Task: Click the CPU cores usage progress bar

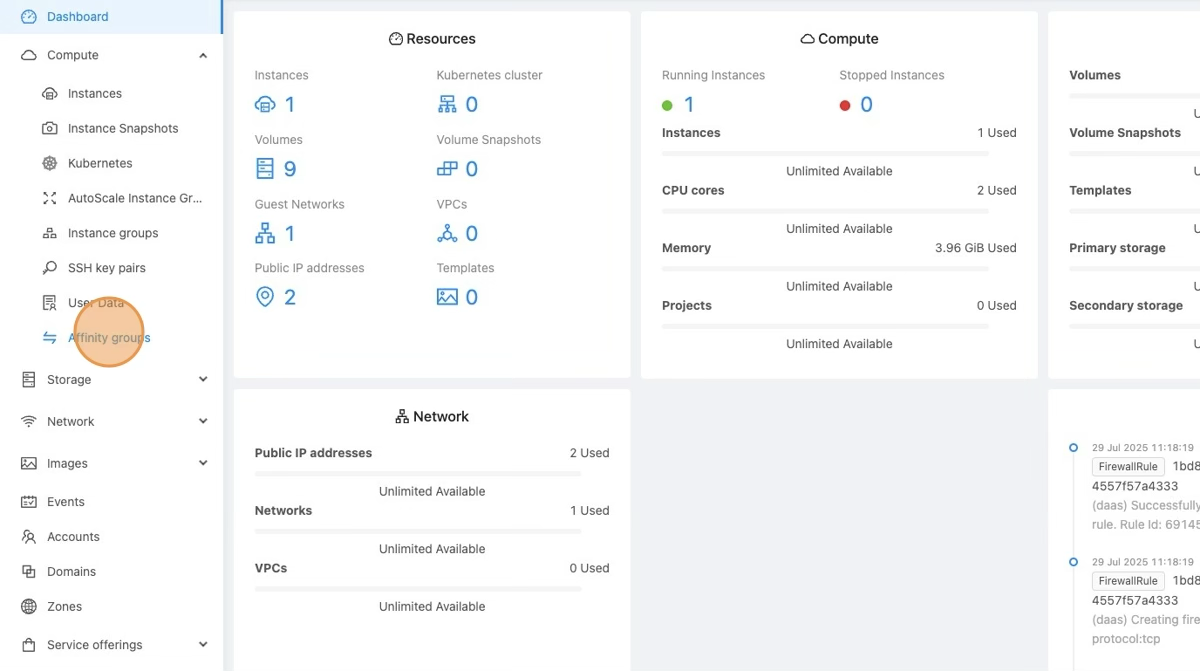Action: 825,211
